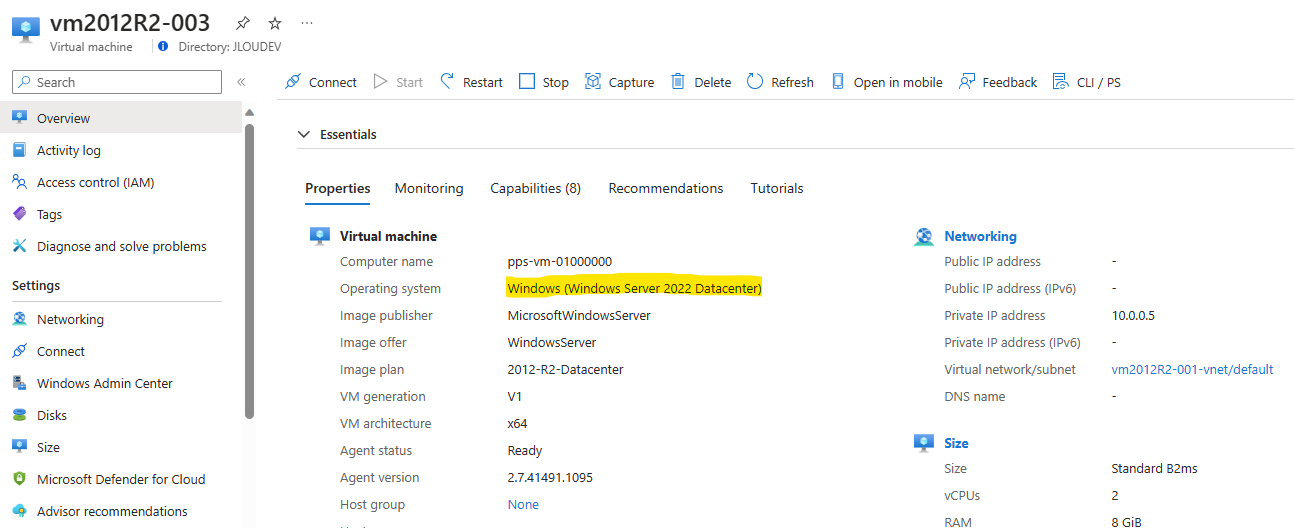Click the Connect plug icon in toolbar
The width and height of the screenshot is (1294, 528).
point(293,82)
